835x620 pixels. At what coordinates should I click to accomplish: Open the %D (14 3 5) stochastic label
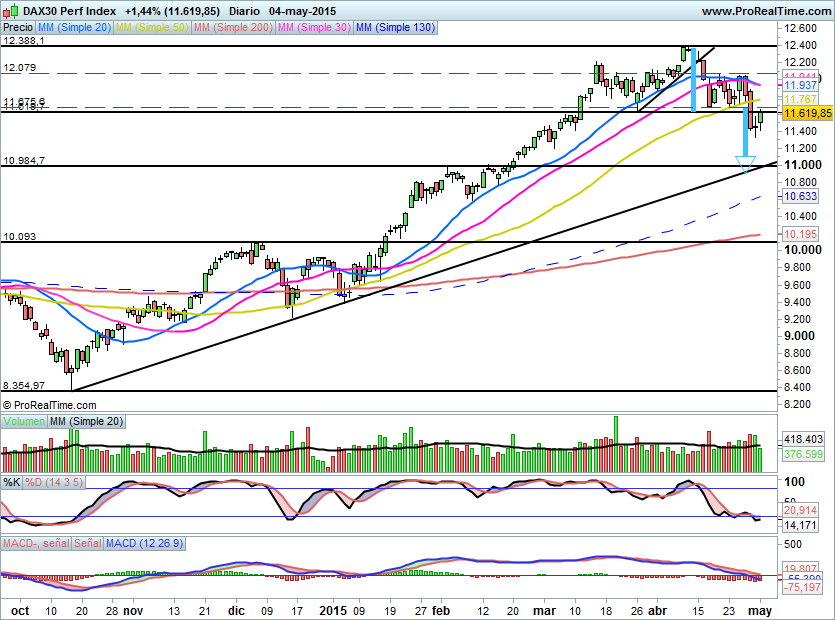tap(54, 482)
